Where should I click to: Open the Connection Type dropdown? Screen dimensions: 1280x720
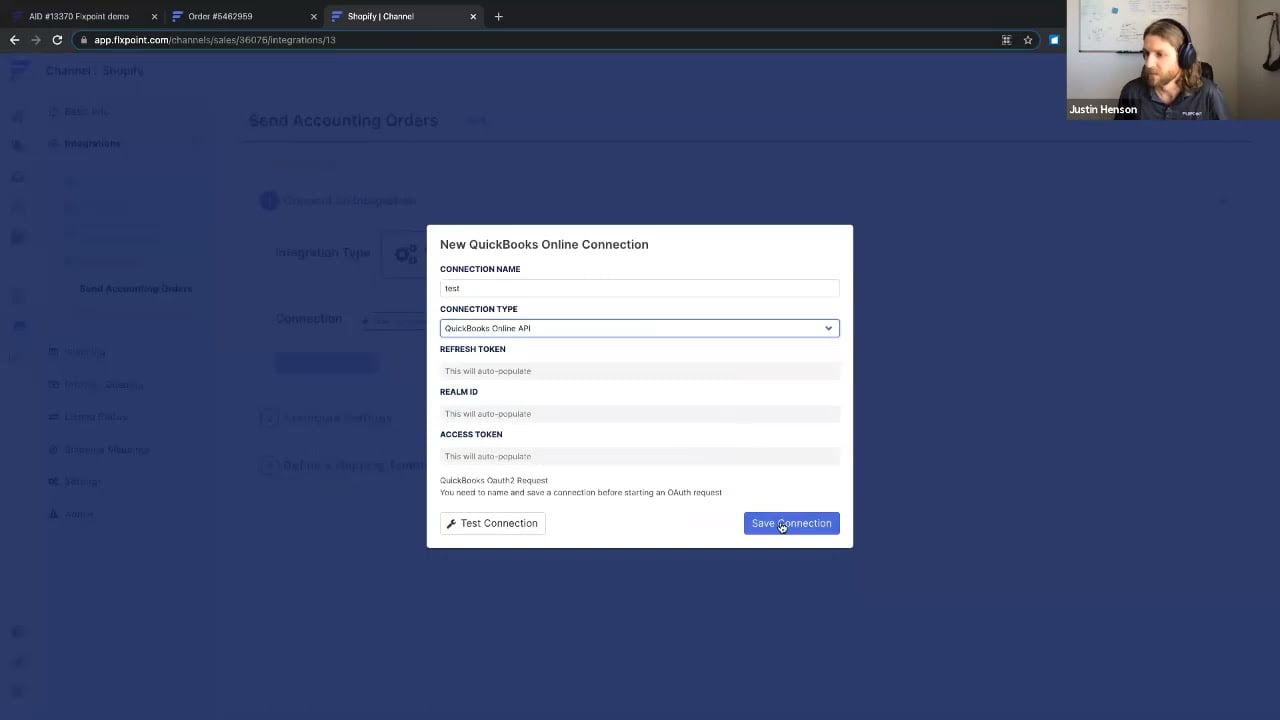click(x=639, y=328)
